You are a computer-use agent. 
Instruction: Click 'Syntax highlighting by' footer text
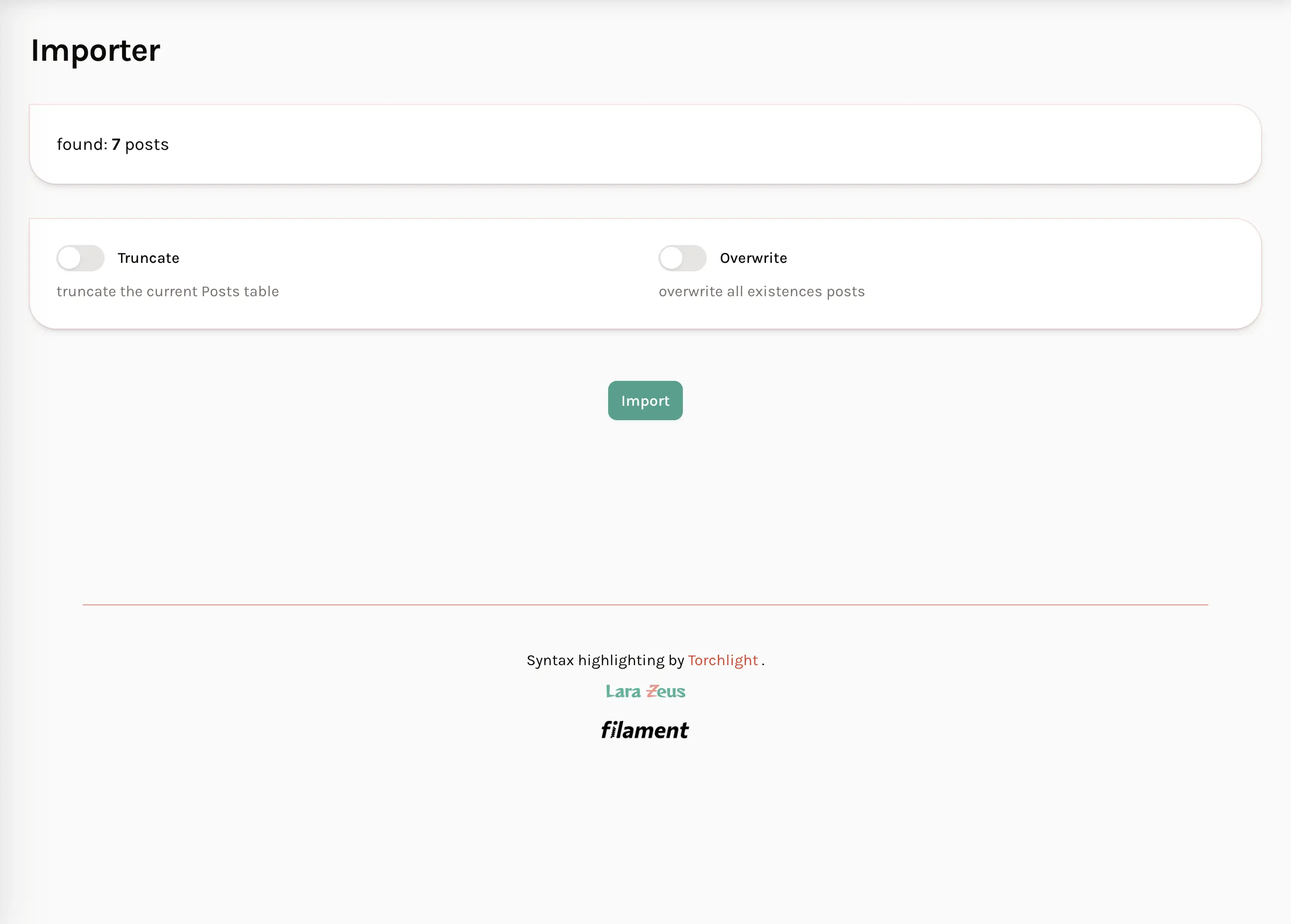605,661
